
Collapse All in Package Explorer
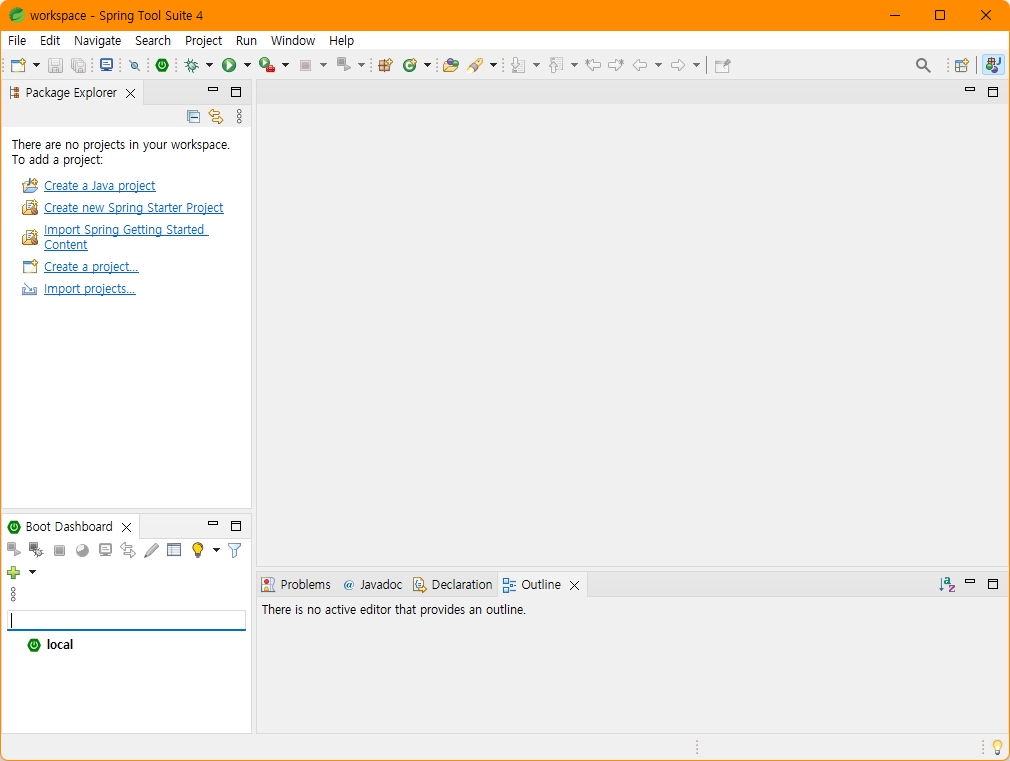[193, 117]
